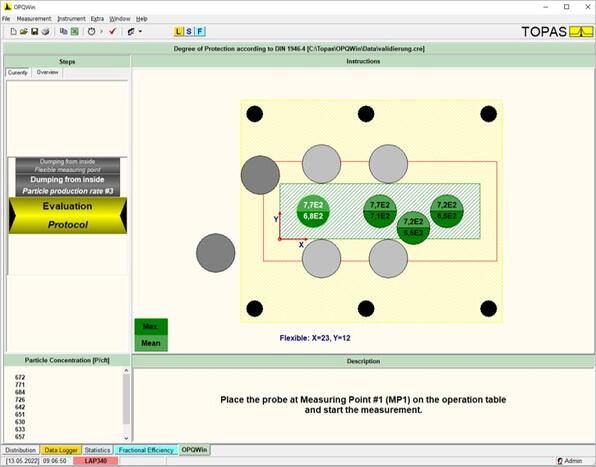The height and width of the screenshot is (467, 596).
Task: Toggle the blue S mode button
Action: tap(189, 32)
